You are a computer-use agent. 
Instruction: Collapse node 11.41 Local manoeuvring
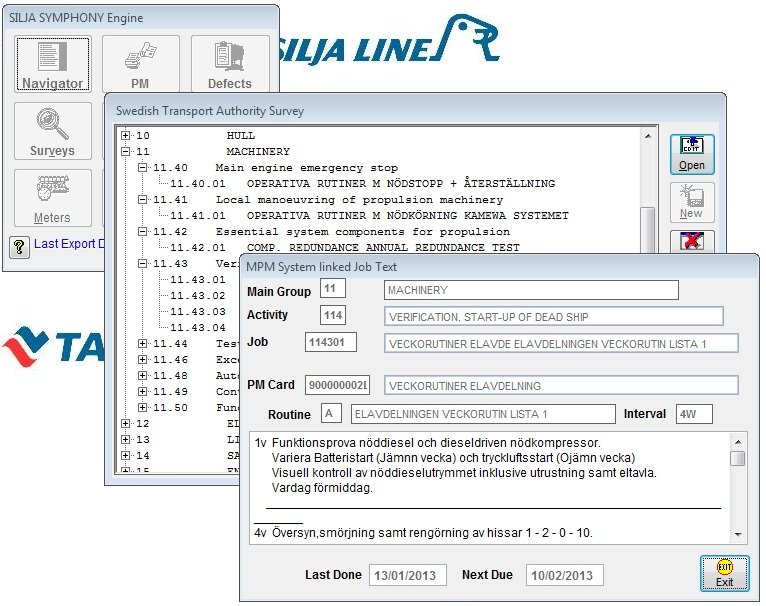(x=143, y=199)
